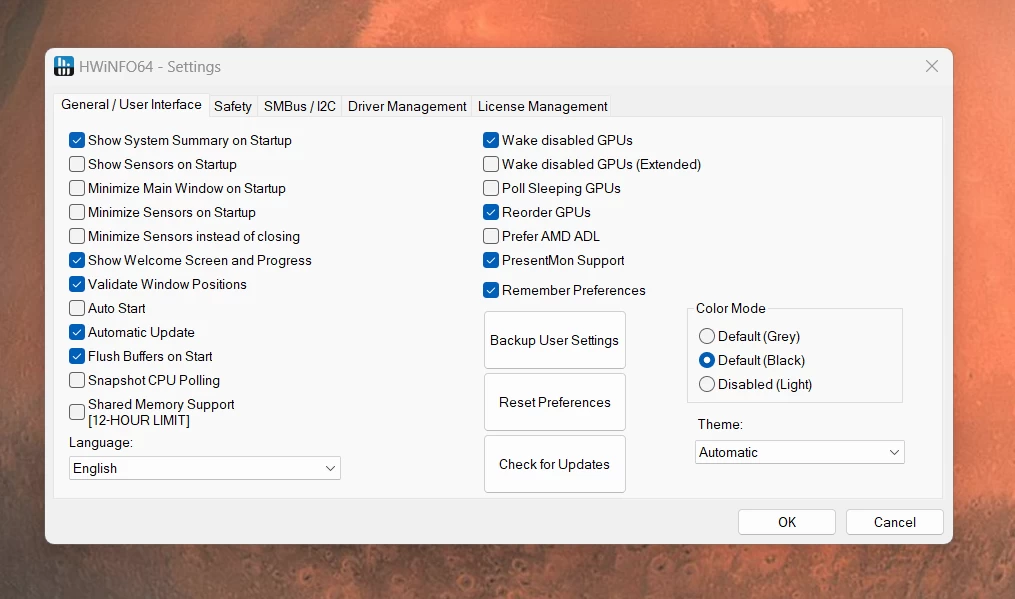Uncheck Remember Preferences
The image size is (1015, 599).
(491, 290)
